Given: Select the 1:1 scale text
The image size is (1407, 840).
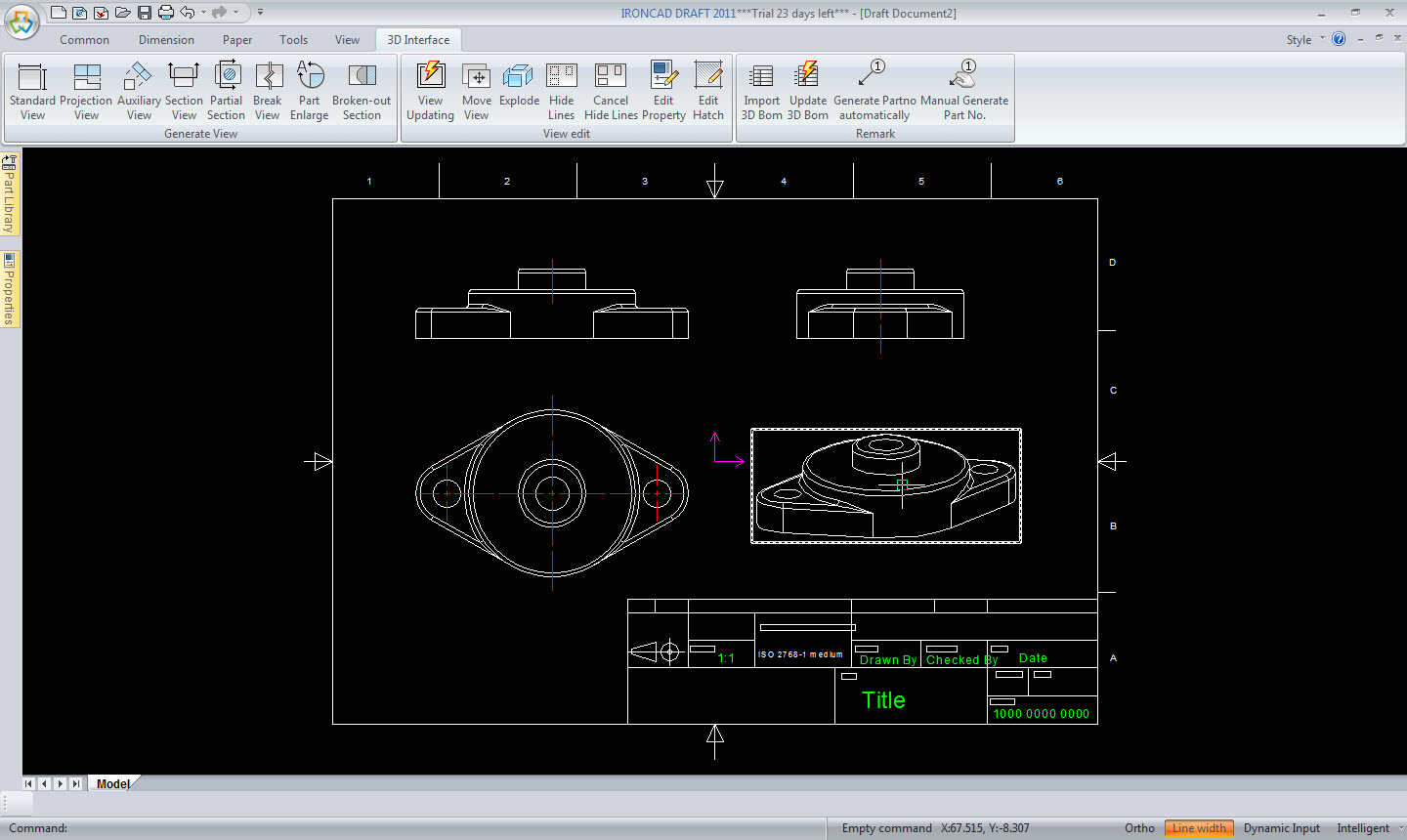Looking at the screenshot, I should pyautogui.click(x=726, y=658).
